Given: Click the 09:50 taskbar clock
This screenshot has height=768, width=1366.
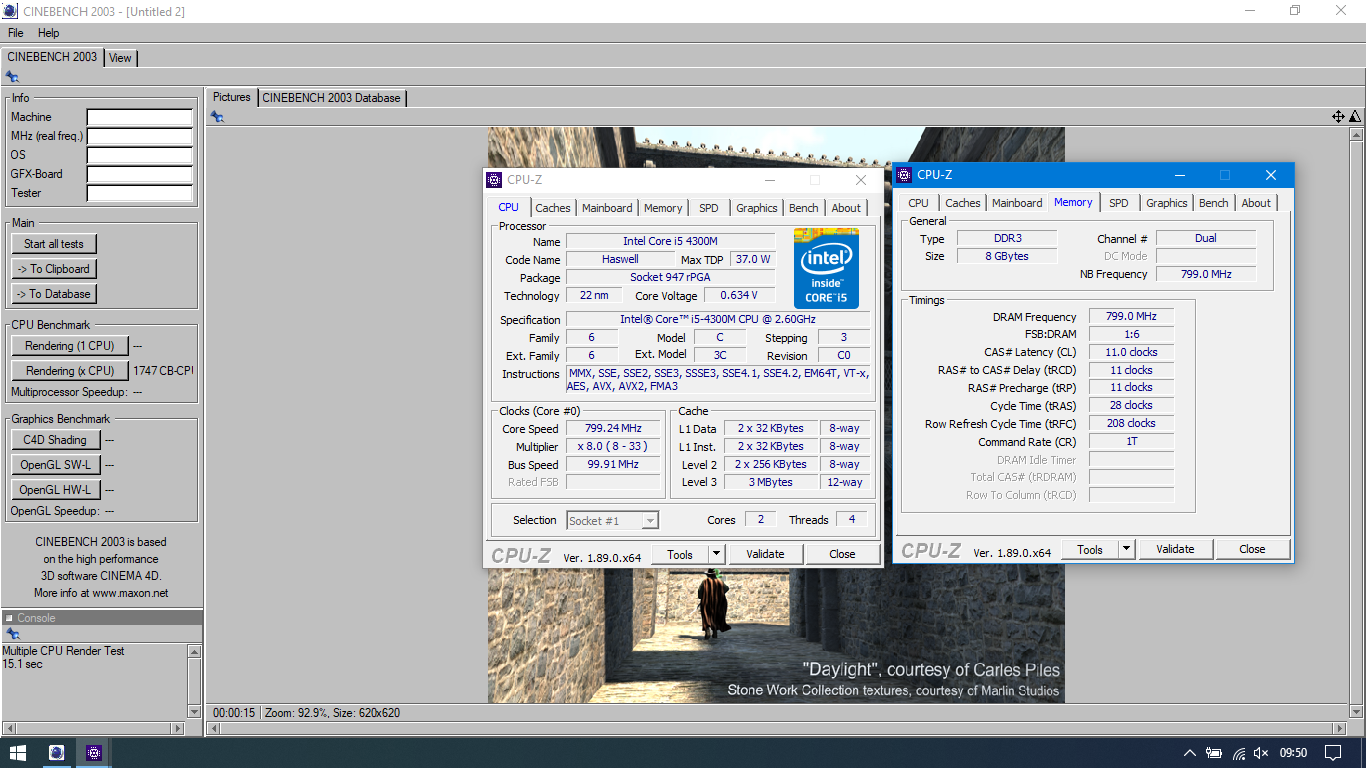Looking at the screenshot, I should pyautogui.click(x=1293, y=753).
